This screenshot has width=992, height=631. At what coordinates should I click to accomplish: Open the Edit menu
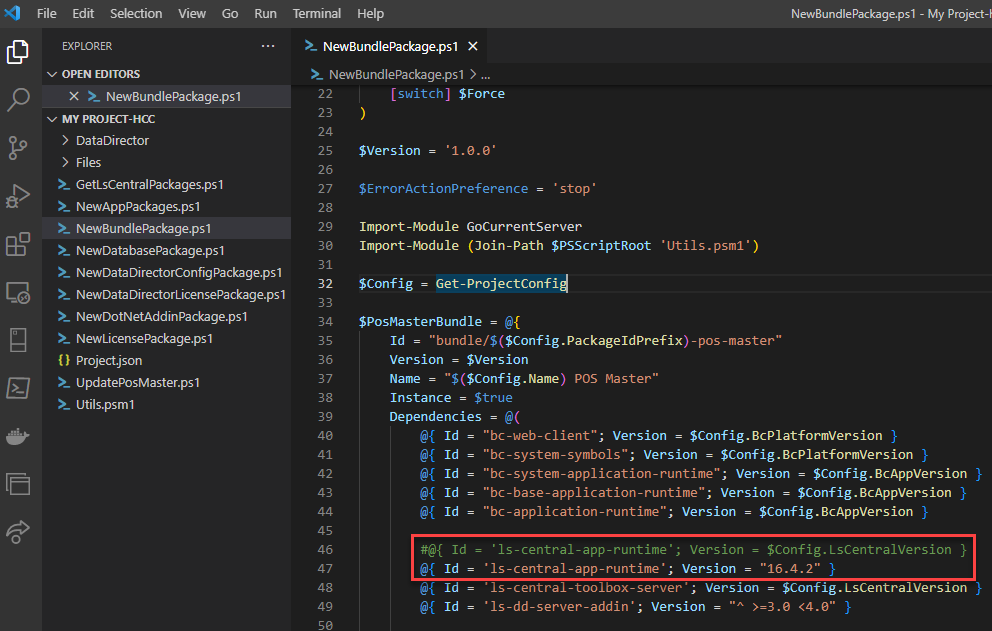[x=83, y=13]
